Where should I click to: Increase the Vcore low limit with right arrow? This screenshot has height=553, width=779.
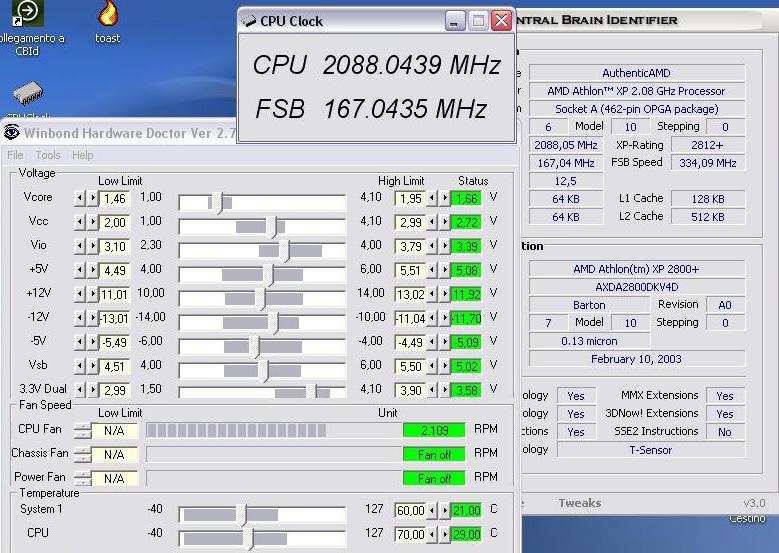coord(92,198)
